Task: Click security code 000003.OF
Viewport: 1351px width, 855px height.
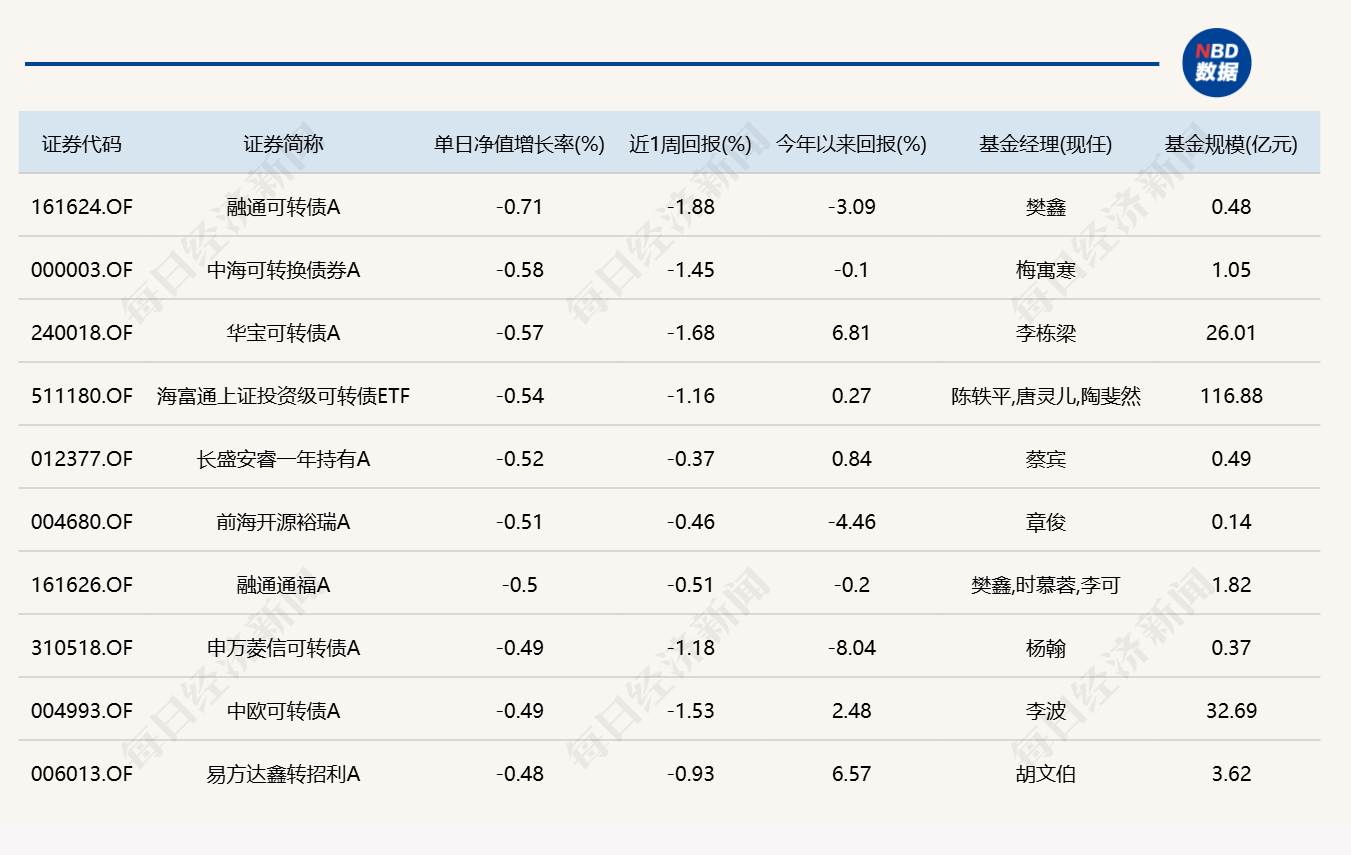Action: (x=82, y=270)
